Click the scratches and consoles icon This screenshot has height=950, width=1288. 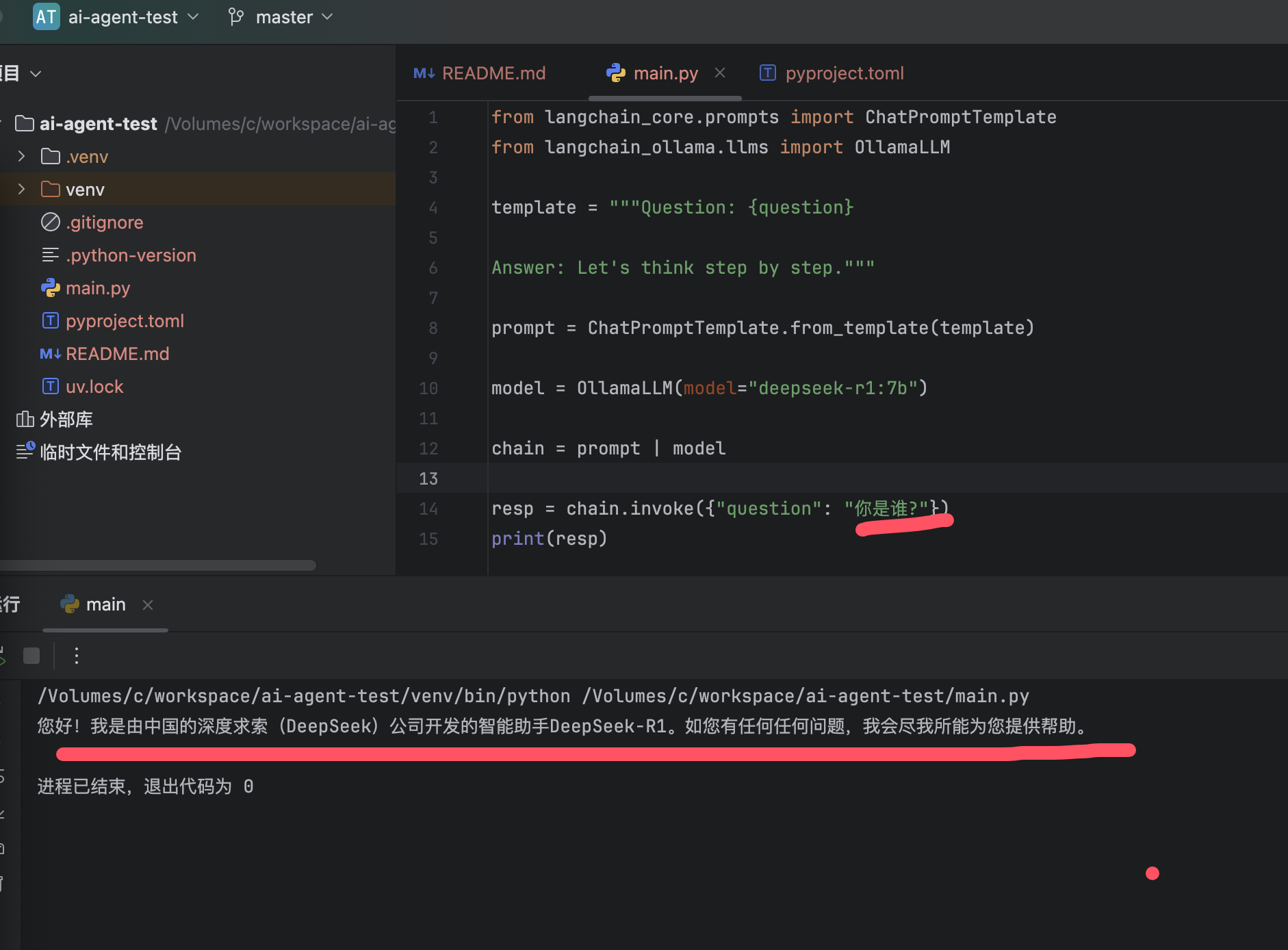[25, 451]
